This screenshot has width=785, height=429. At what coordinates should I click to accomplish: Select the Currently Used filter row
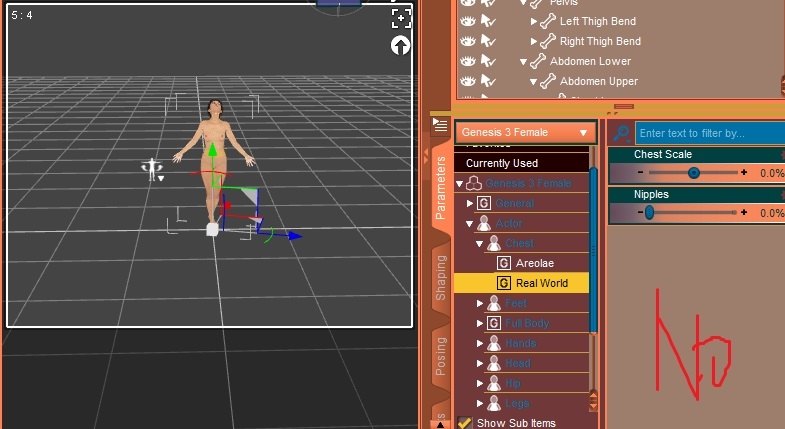pyautogui.click(x=522, y=163)
